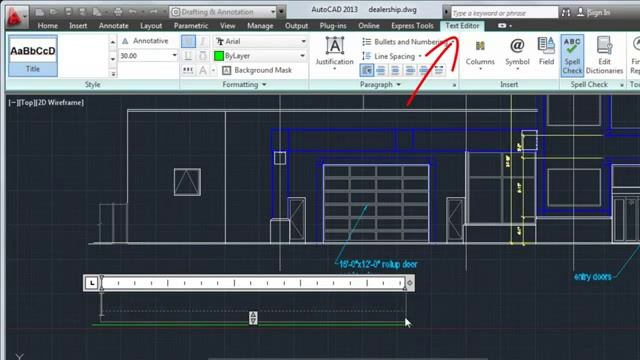The height and width of the screenshot is (360, 640).
Task: Click the Undo arrow icon
Action: click(132, 12)
